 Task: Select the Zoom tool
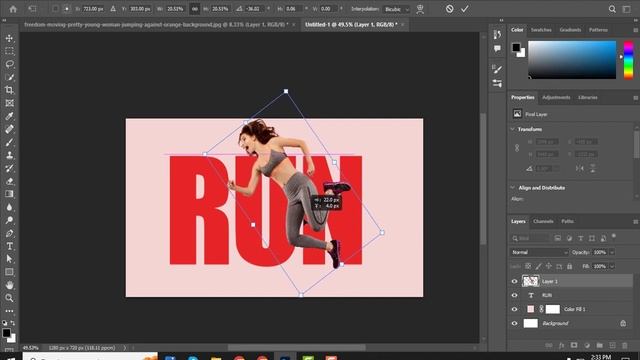[9, 298]
